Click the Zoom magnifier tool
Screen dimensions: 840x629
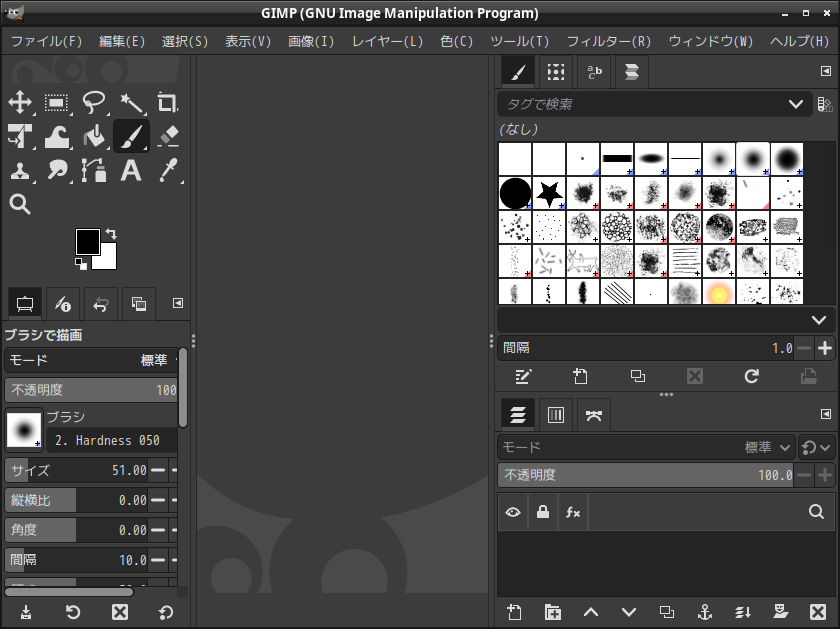pos(20,204)
